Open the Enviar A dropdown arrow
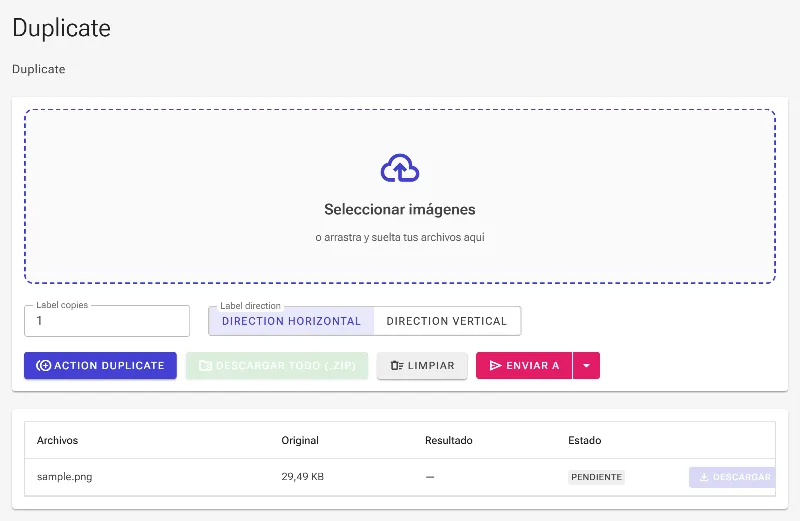Image resolution: width=800 pixels, height=521 pixels. [x=586, y=365]
